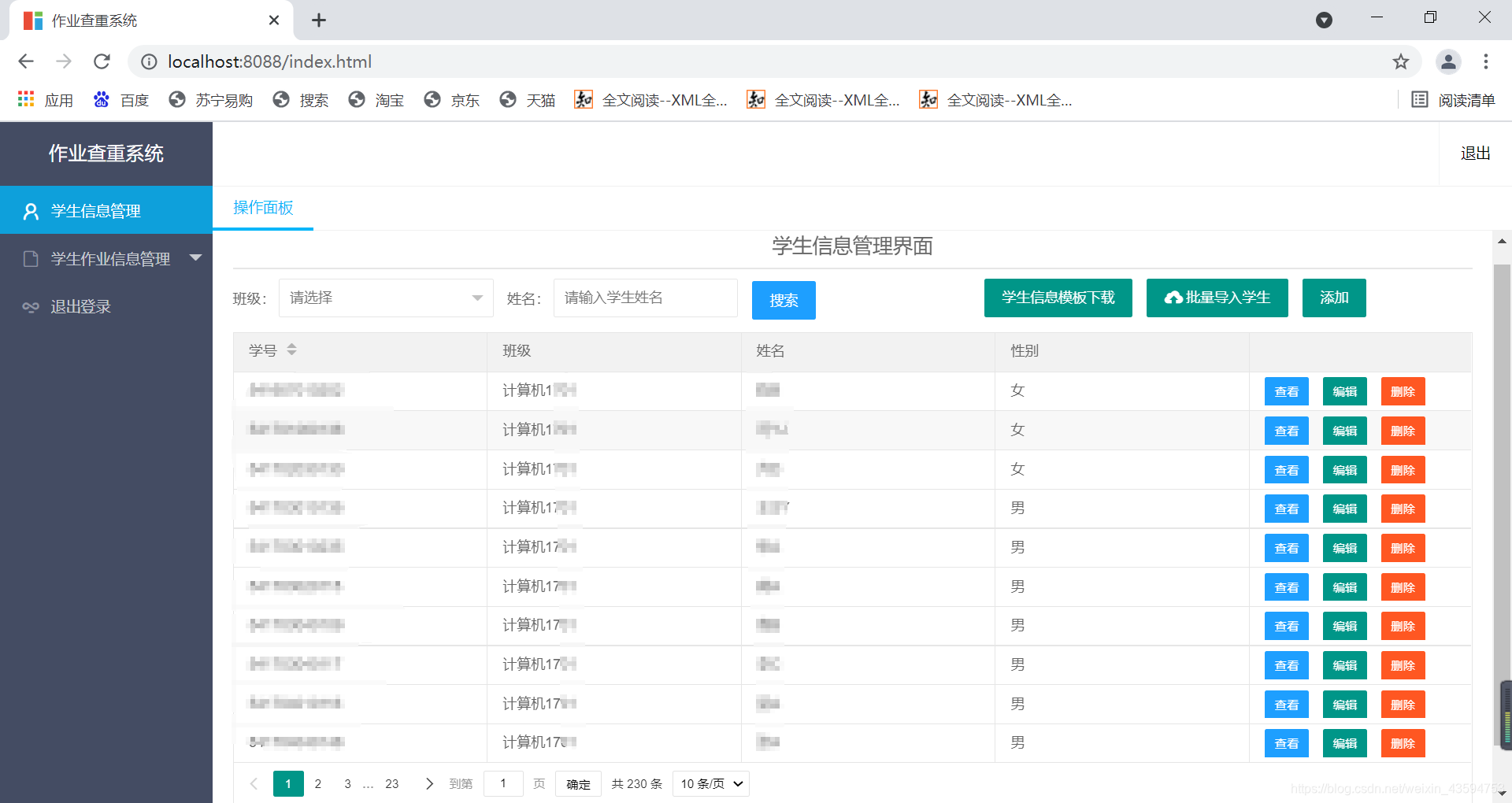Screen dimensions: 1512x803
Task: Go to pagination page 2
Action: click(318, 783)
